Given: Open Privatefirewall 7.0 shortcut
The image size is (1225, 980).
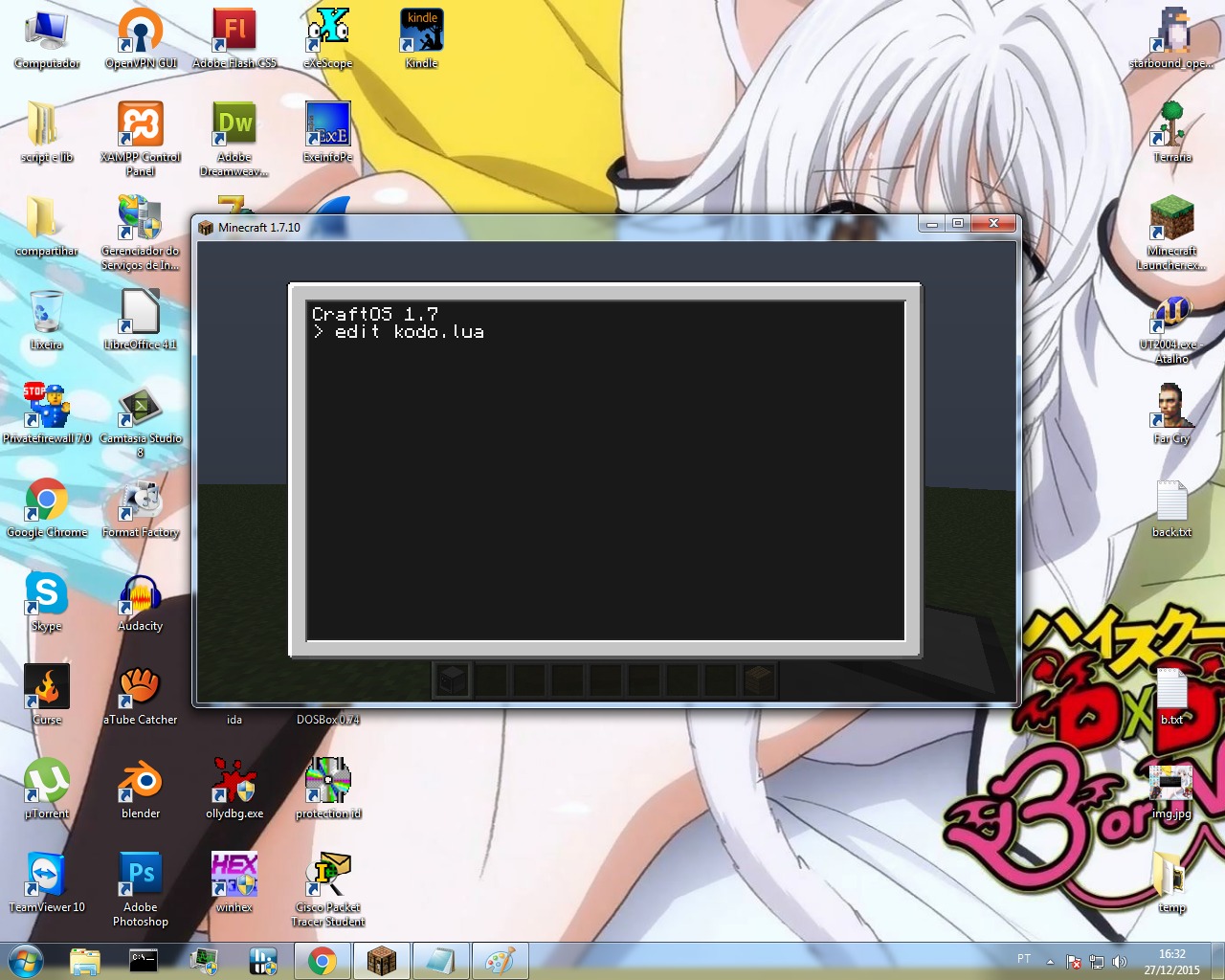Looking at the screenshot, I should click(x=46, y=413).
